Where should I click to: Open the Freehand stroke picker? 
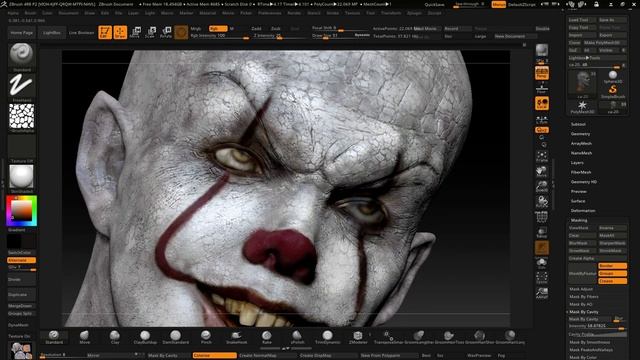pyautogui.click(x=22, y=86)
